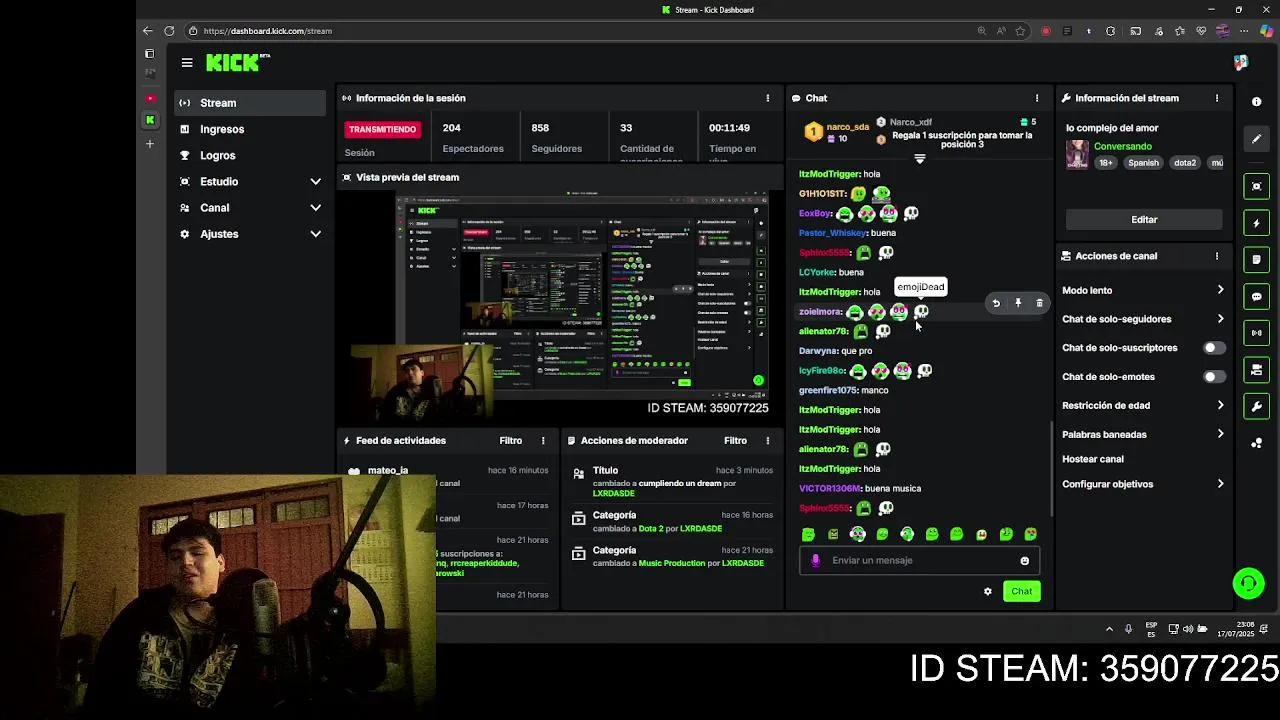Click the three-circles icon in the right rail
Image resolution: width=1280 pixels, height=720 pixels.
click(x=1257, y=443)
